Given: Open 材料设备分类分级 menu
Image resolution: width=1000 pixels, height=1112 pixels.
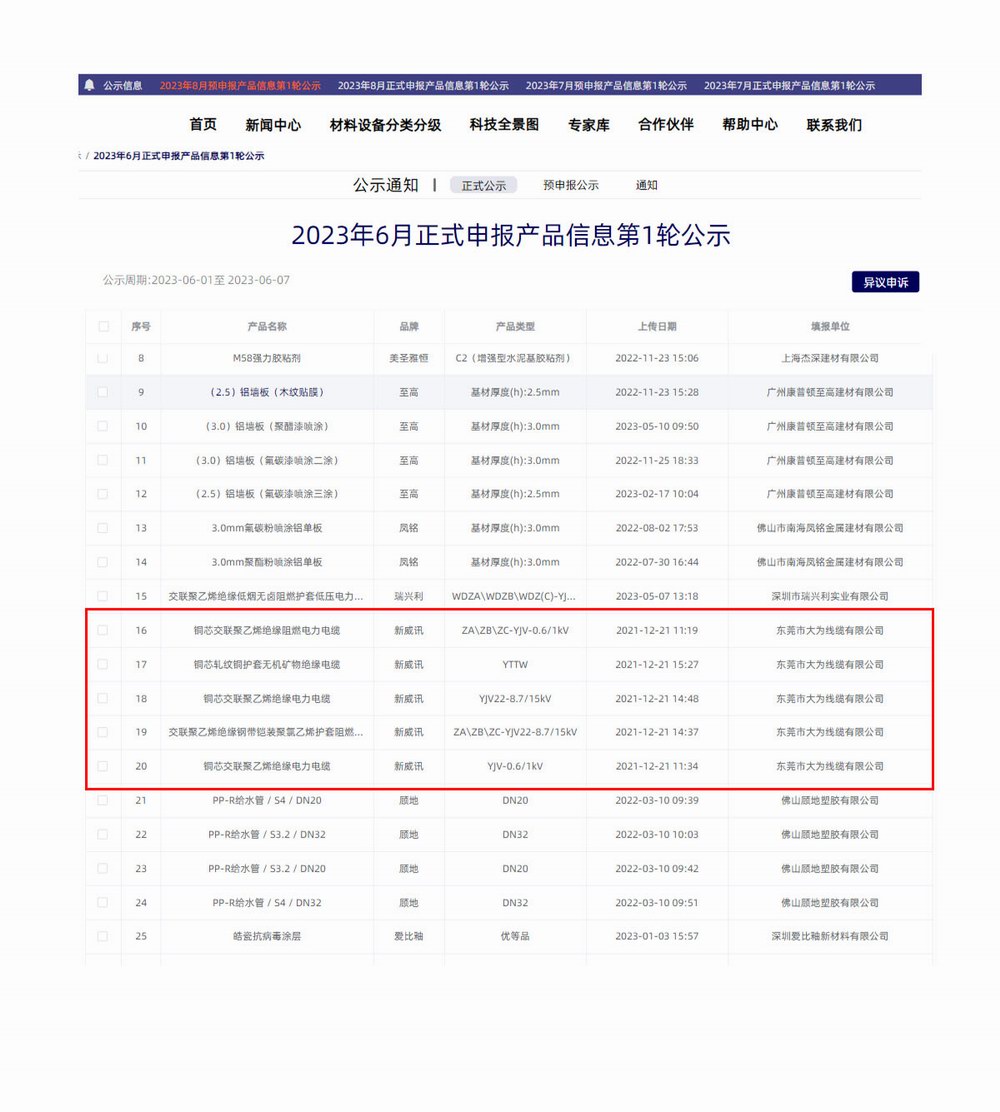Looking at the screenshot, I should (385, 125).
